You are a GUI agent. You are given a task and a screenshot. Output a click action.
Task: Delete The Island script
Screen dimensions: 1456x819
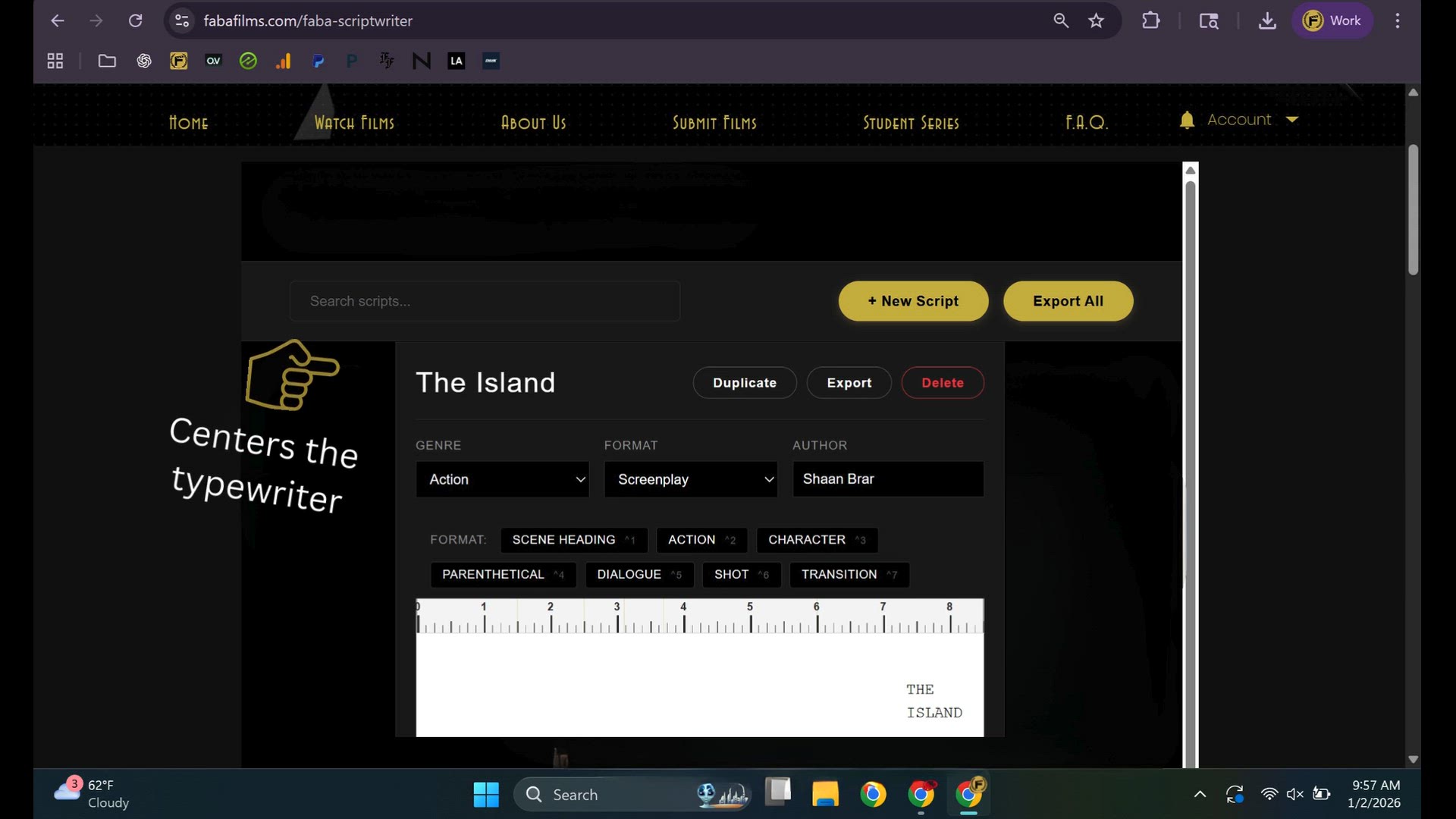[x=943, y=383]
